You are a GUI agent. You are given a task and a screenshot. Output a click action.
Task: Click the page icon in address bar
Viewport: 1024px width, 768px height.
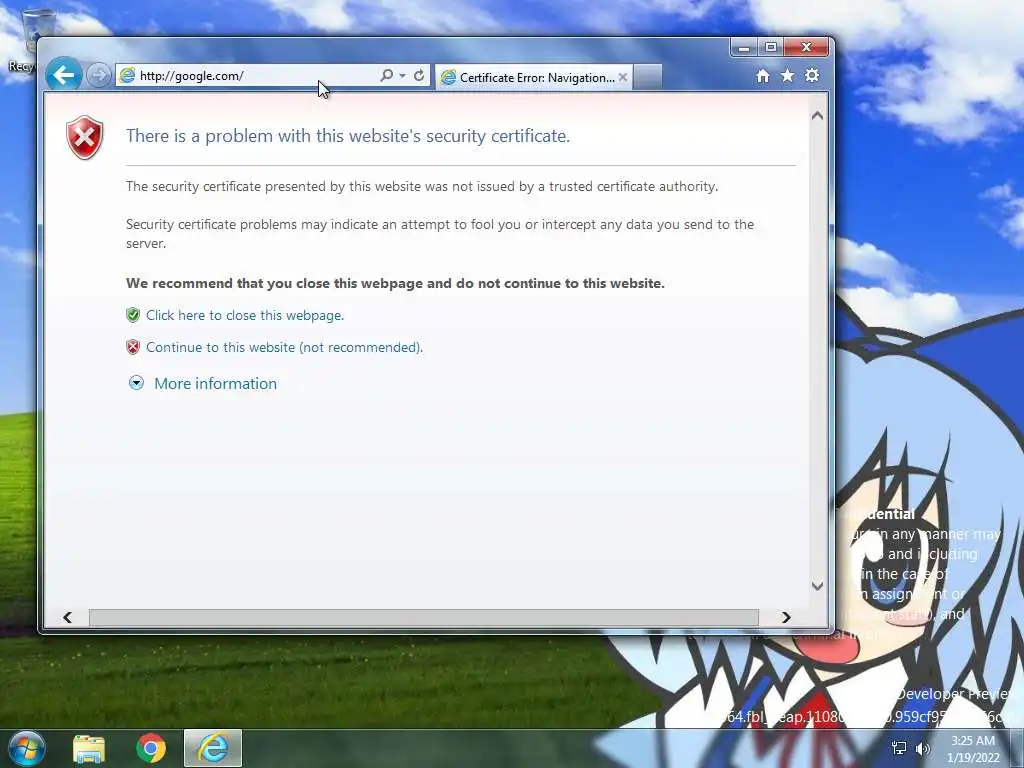click(127, 76)
